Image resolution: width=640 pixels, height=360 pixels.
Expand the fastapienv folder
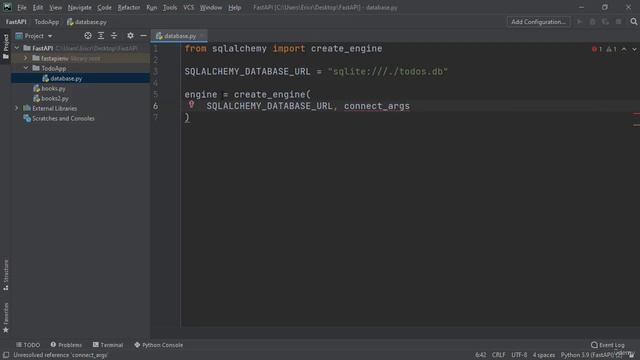(x=26, y=58)
